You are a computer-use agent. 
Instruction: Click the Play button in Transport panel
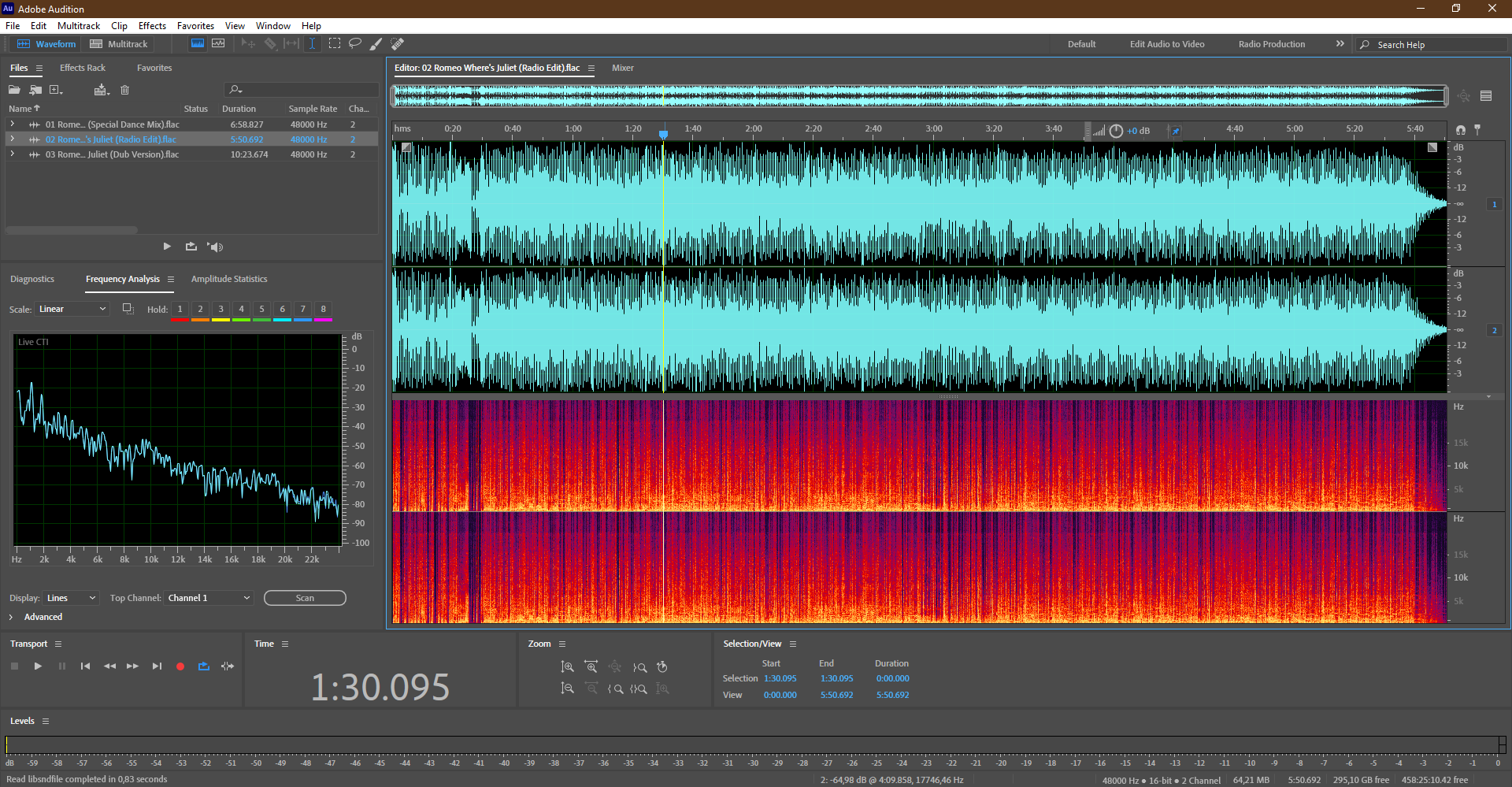point(38,666)
